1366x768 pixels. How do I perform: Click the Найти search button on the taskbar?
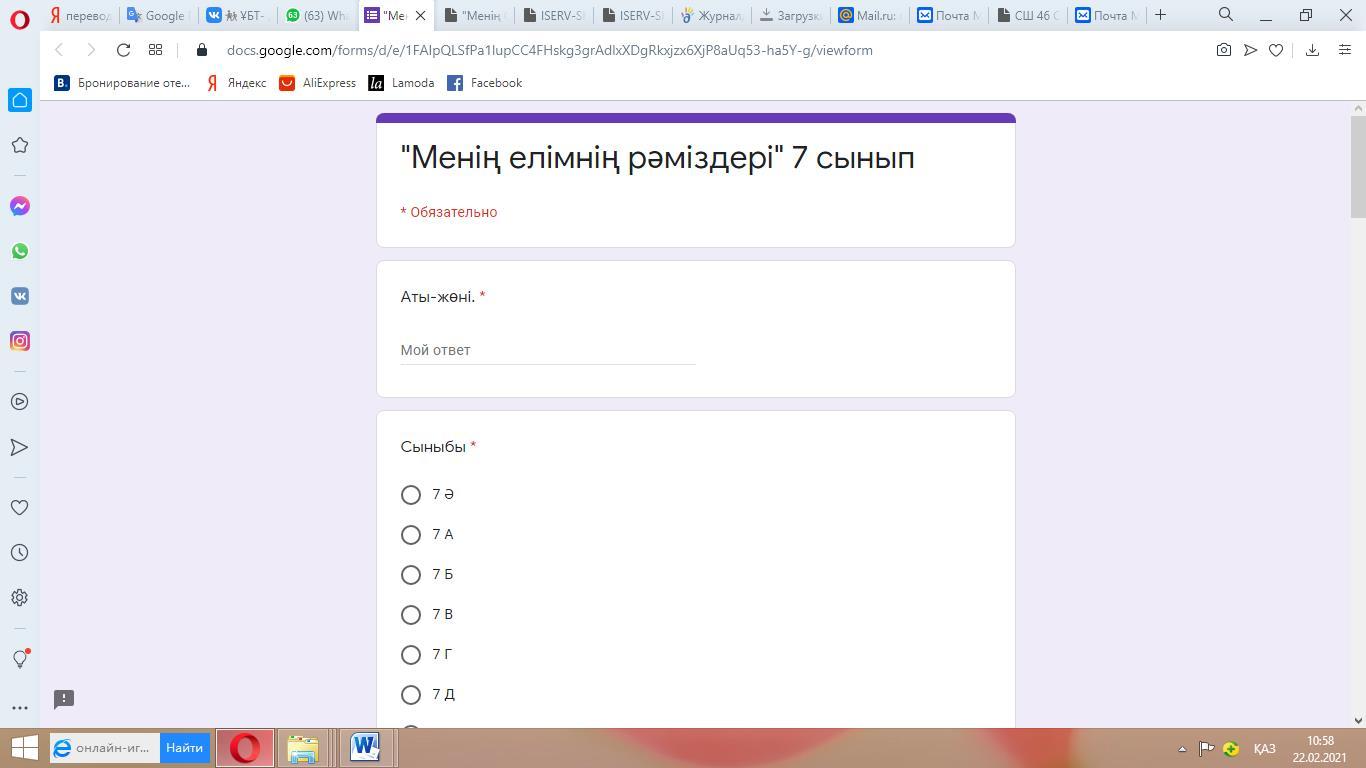click(185, 748)
